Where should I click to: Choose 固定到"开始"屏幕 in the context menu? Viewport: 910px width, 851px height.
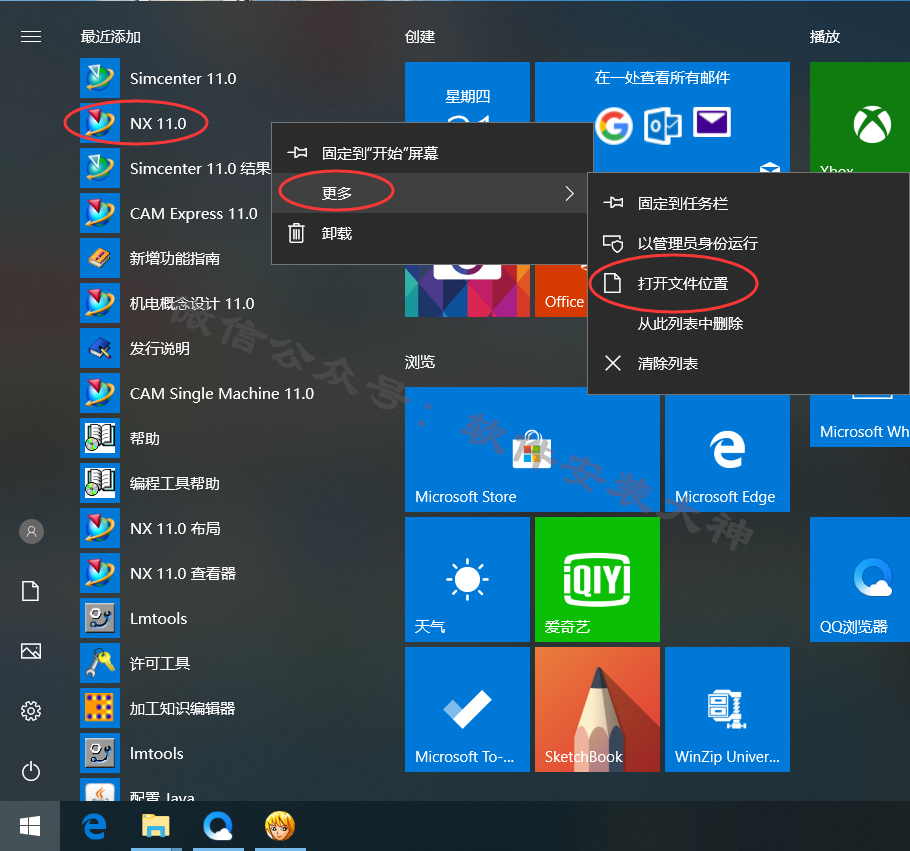click(x=432, y=153)
